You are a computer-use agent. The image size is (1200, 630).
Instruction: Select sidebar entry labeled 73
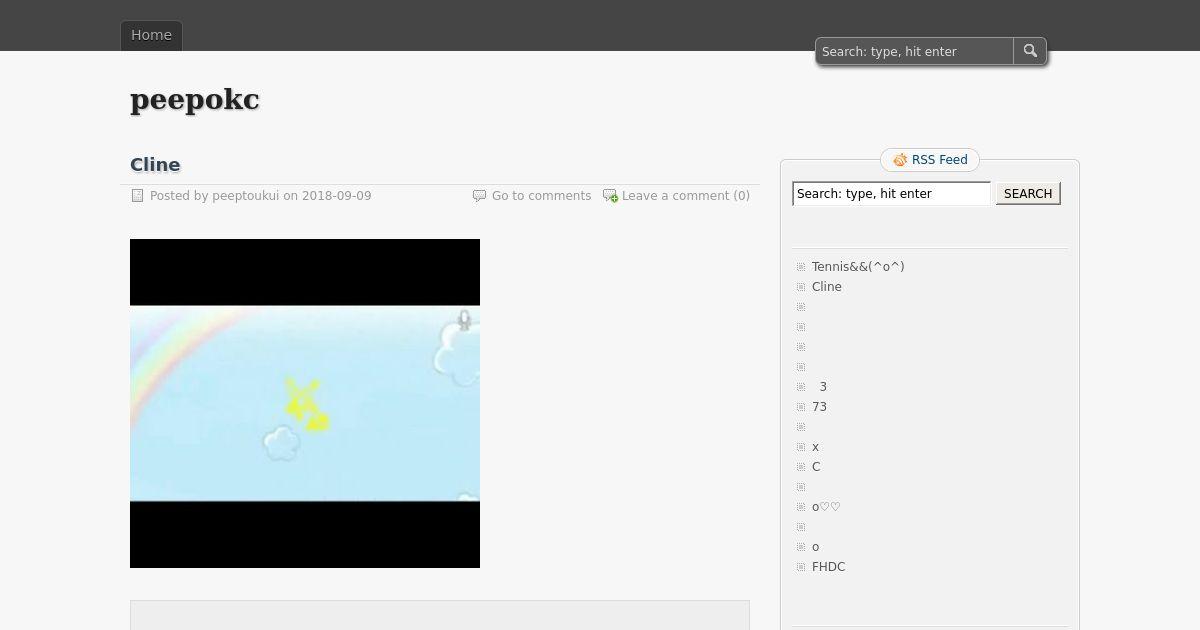(820, 407)
